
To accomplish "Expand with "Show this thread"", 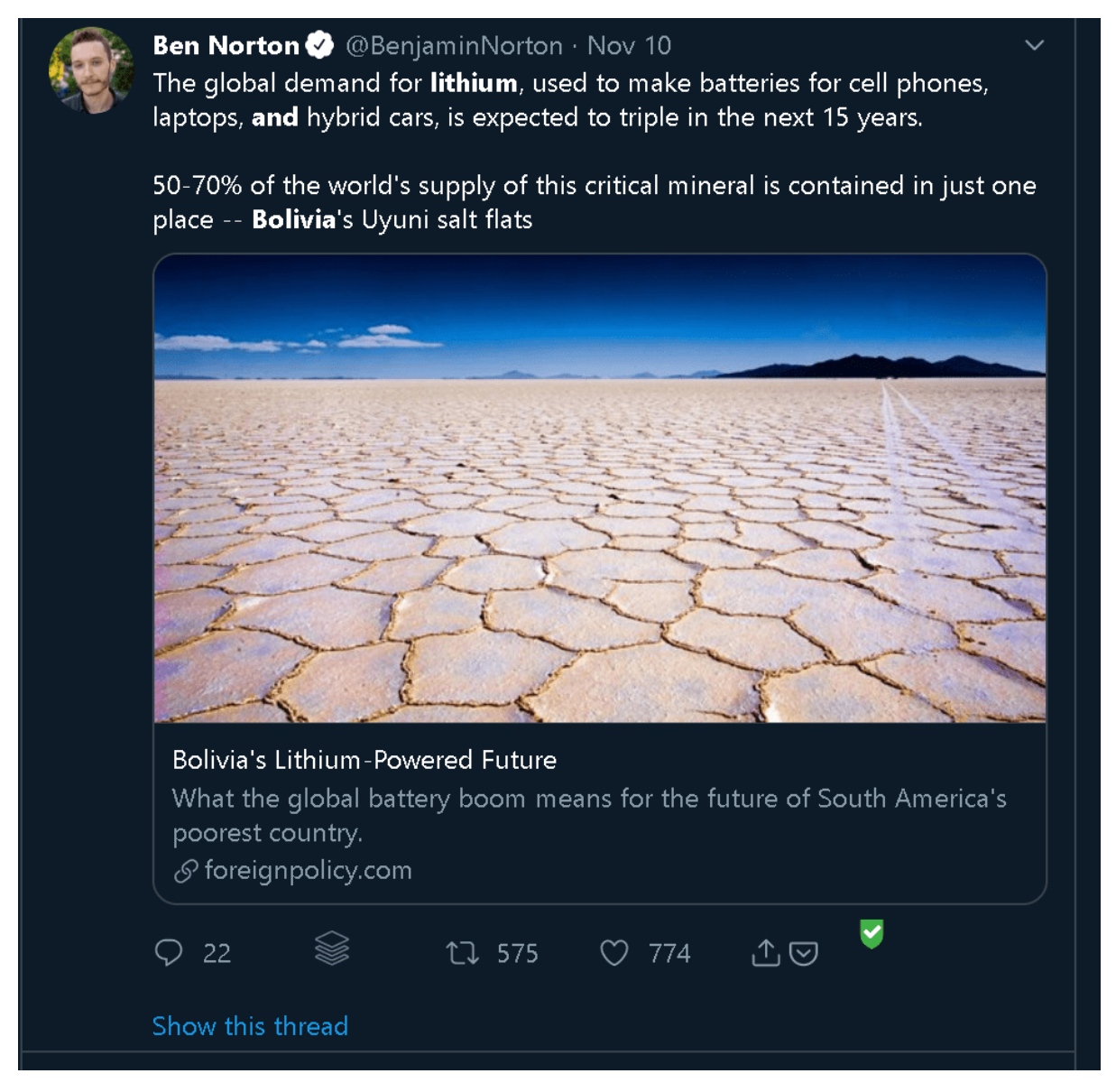I will click(x=250, y=1026).
